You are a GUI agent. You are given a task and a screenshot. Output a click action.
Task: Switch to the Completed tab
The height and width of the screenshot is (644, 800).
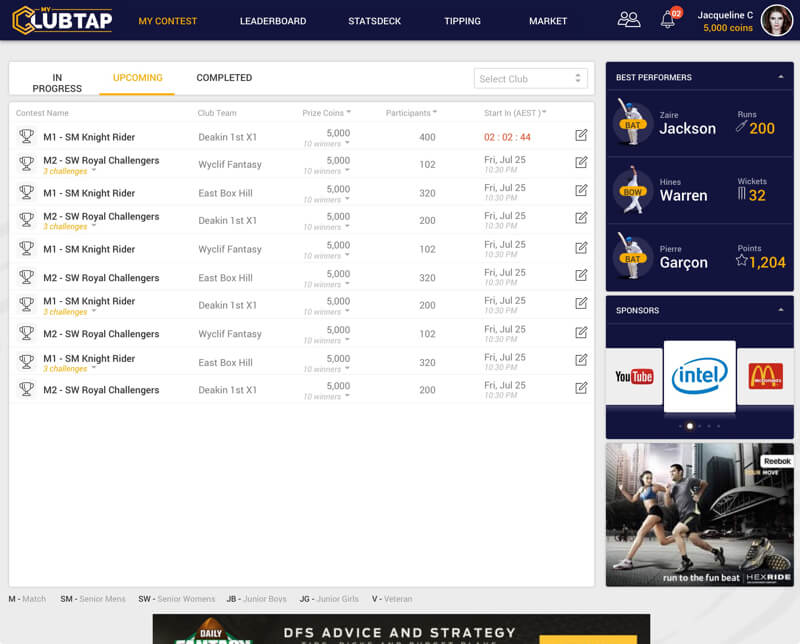pos(224,78)
